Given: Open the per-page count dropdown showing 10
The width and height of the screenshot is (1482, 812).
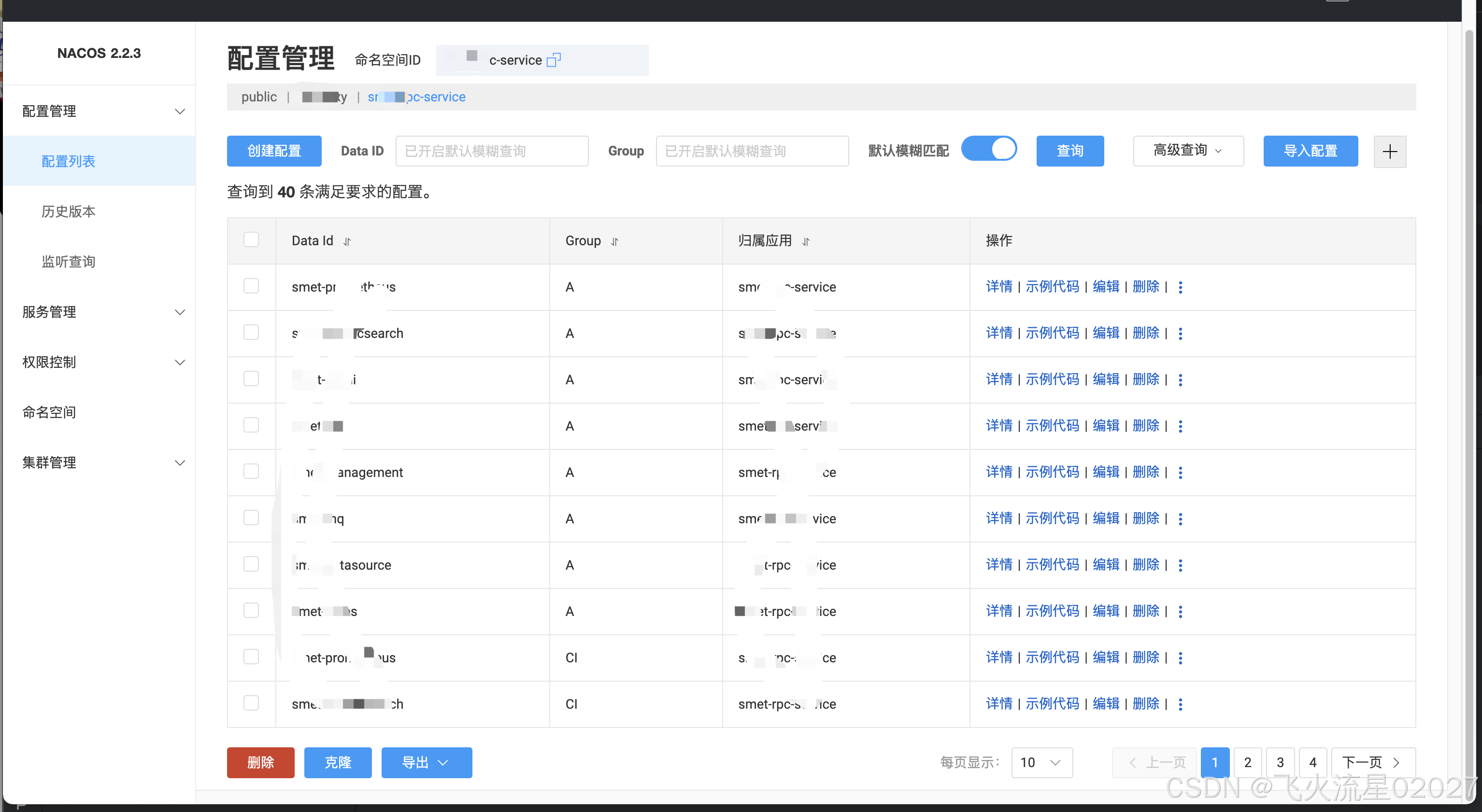Looking at the screenshot, I should [x=1041, y=763].
